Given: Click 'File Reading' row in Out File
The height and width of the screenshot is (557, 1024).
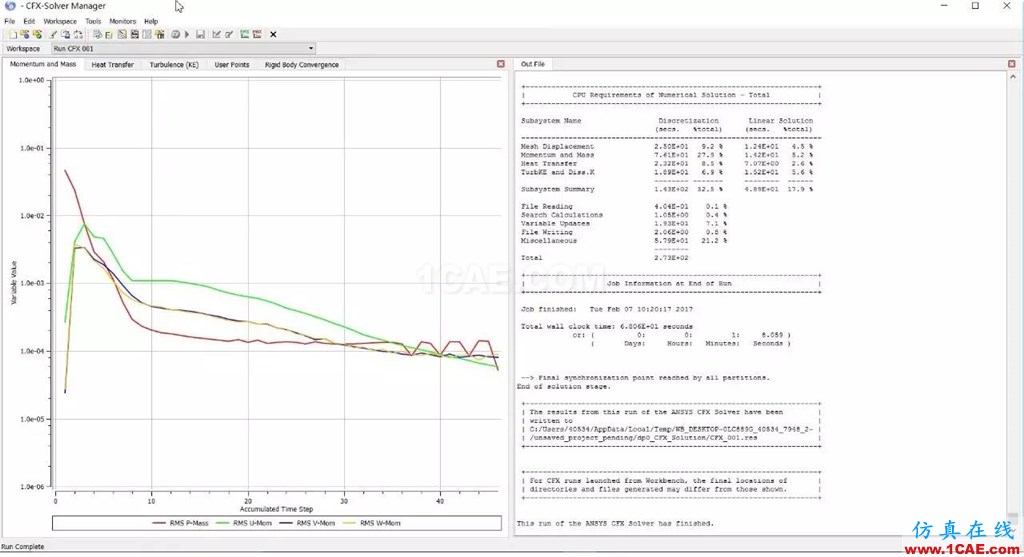Looking at the screenshot, I should 624,206.
